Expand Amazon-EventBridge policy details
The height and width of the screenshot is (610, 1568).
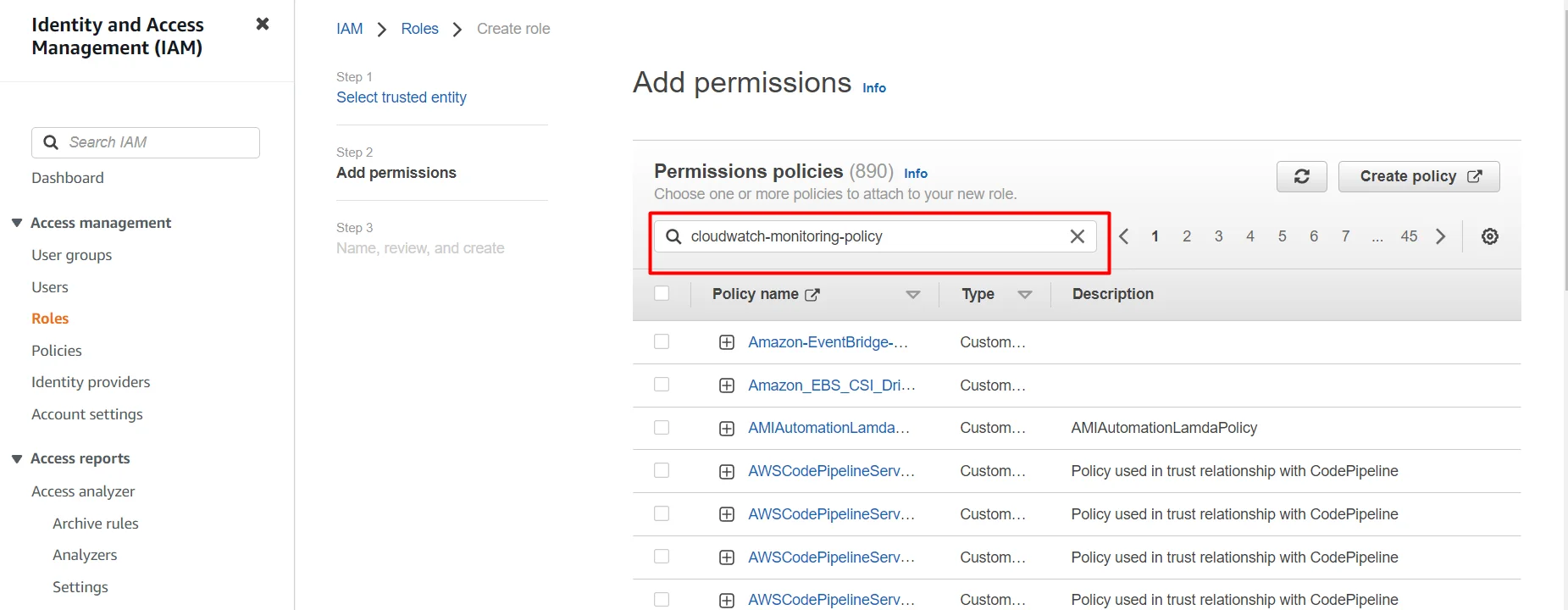click(726, 342)
